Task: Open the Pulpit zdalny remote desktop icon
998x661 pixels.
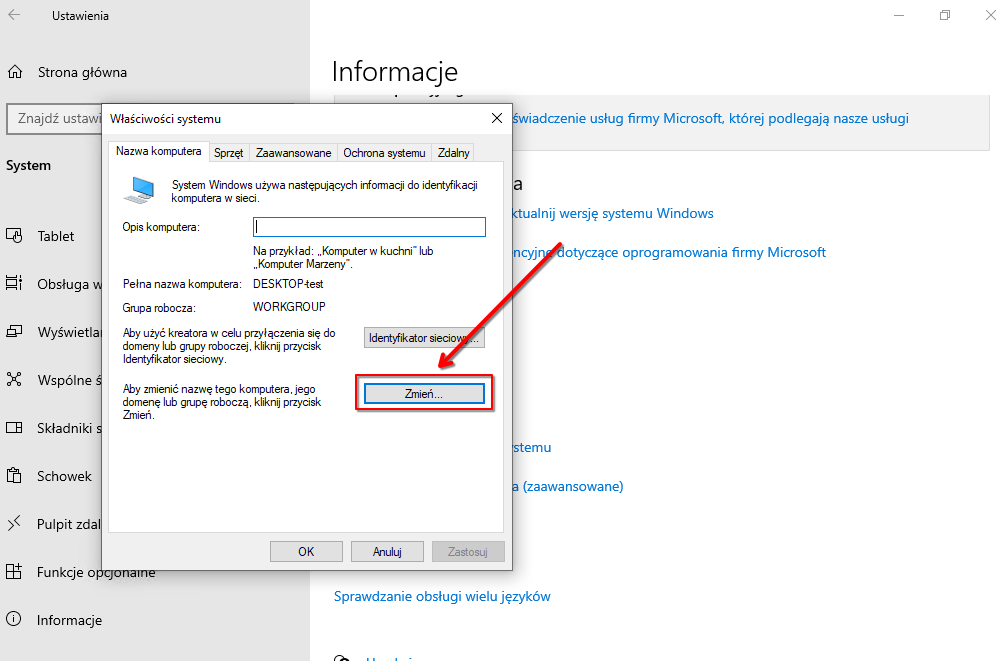Action: tap(15, 524)
